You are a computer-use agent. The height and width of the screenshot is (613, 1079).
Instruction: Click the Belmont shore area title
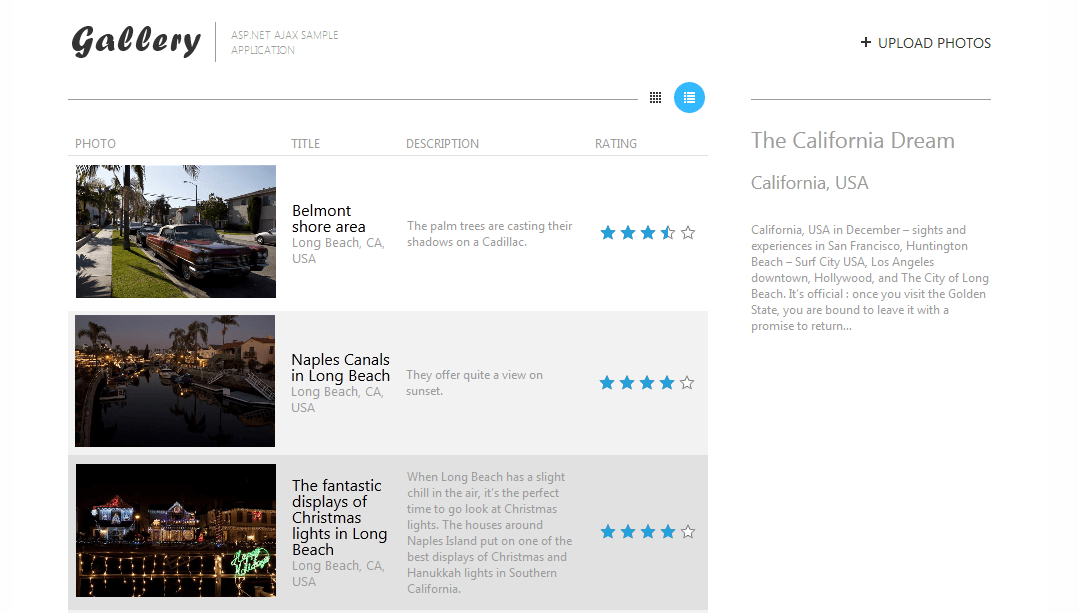328,218
